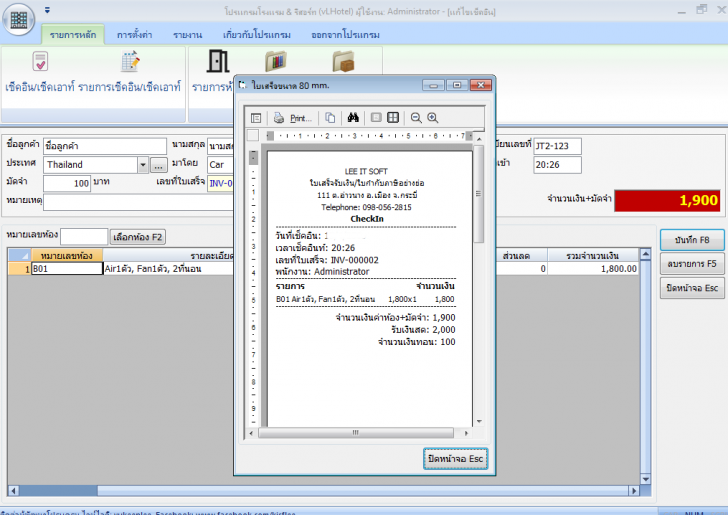Click the ruler corner box in preview

pyautogui.click(x=253, y=136)
